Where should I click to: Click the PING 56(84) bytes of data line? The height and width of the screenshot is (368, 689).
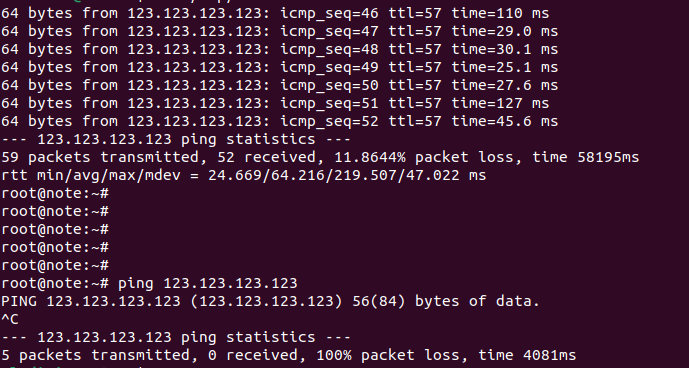(x=270, y=302)
